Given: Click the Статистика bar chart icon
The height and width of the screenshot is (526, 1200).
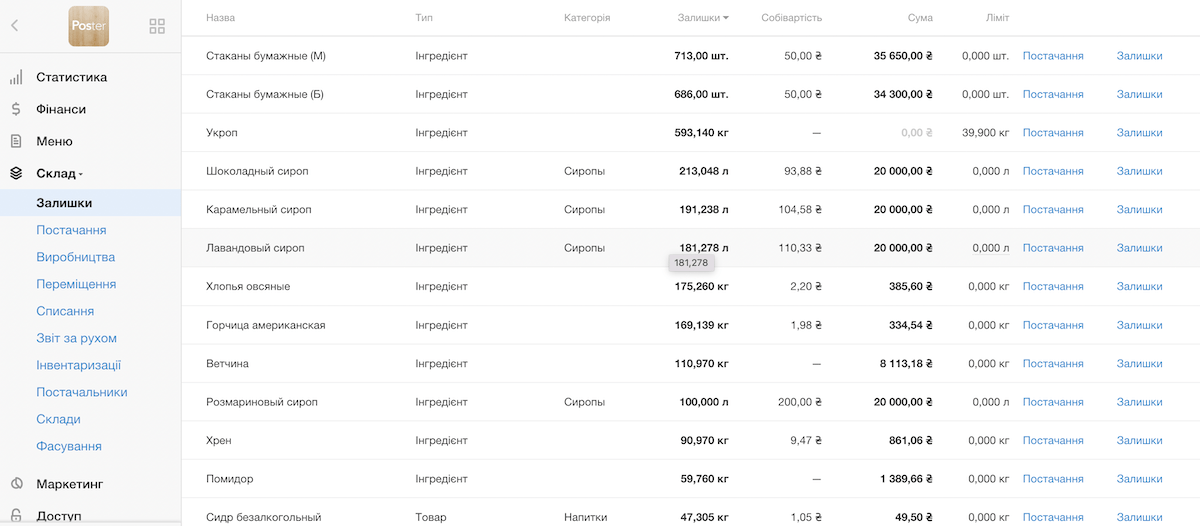Looking at the screenshot, I should click(x=16, y=78).
